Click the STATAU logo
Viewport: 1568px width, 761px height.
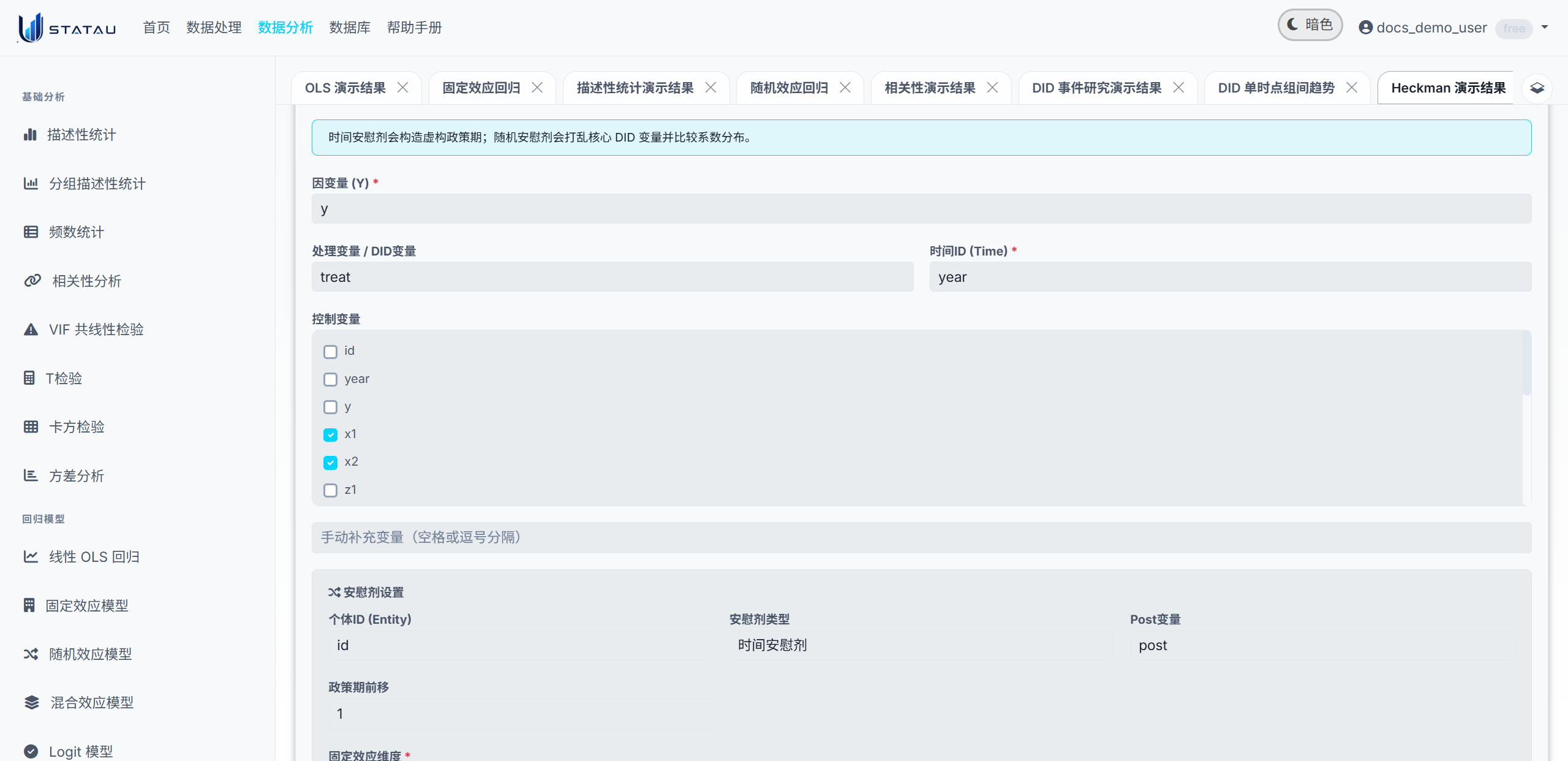point(67,28)
